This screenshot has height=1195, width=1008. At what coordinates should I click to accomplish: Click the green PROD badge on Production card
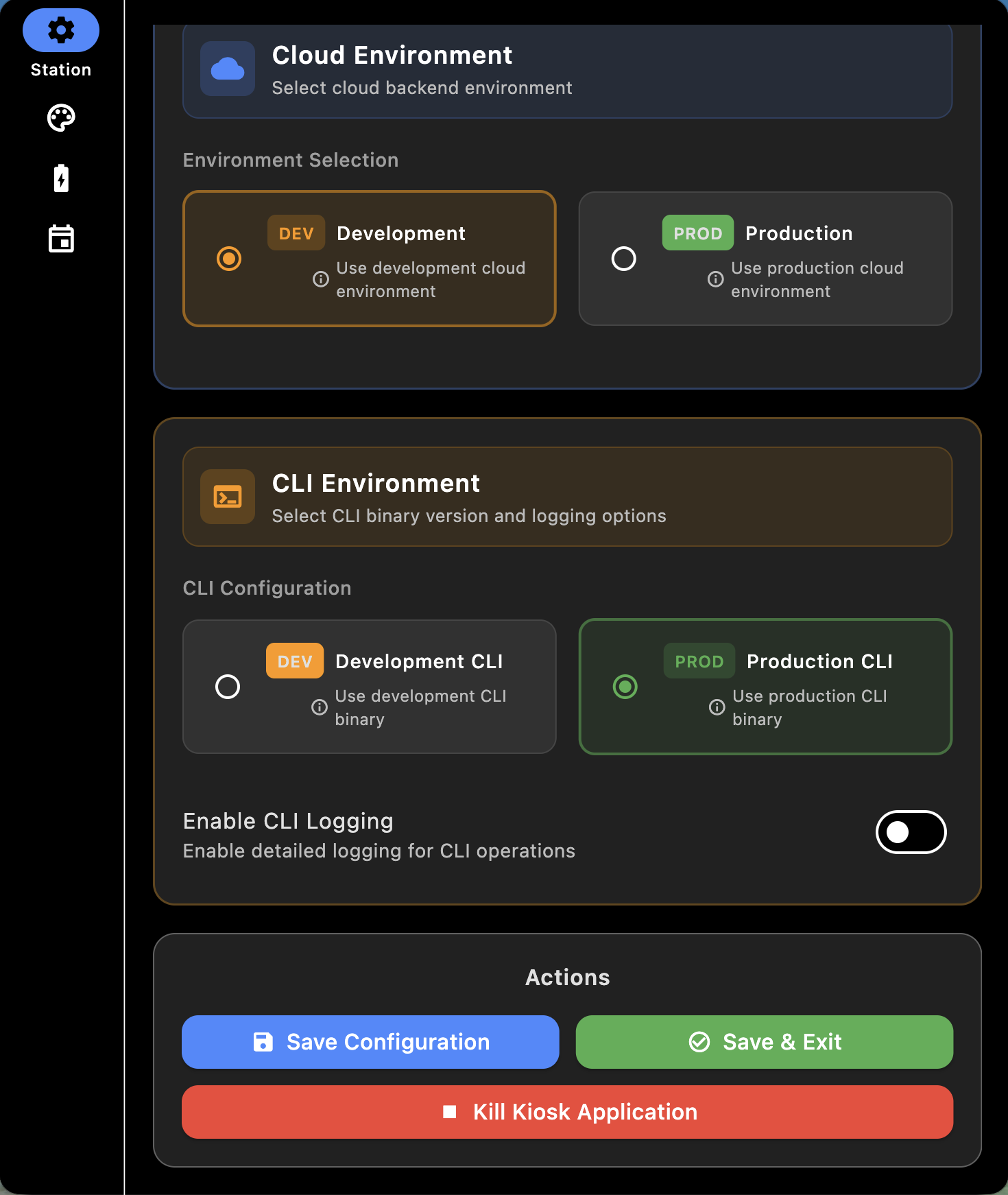[698, 233]
